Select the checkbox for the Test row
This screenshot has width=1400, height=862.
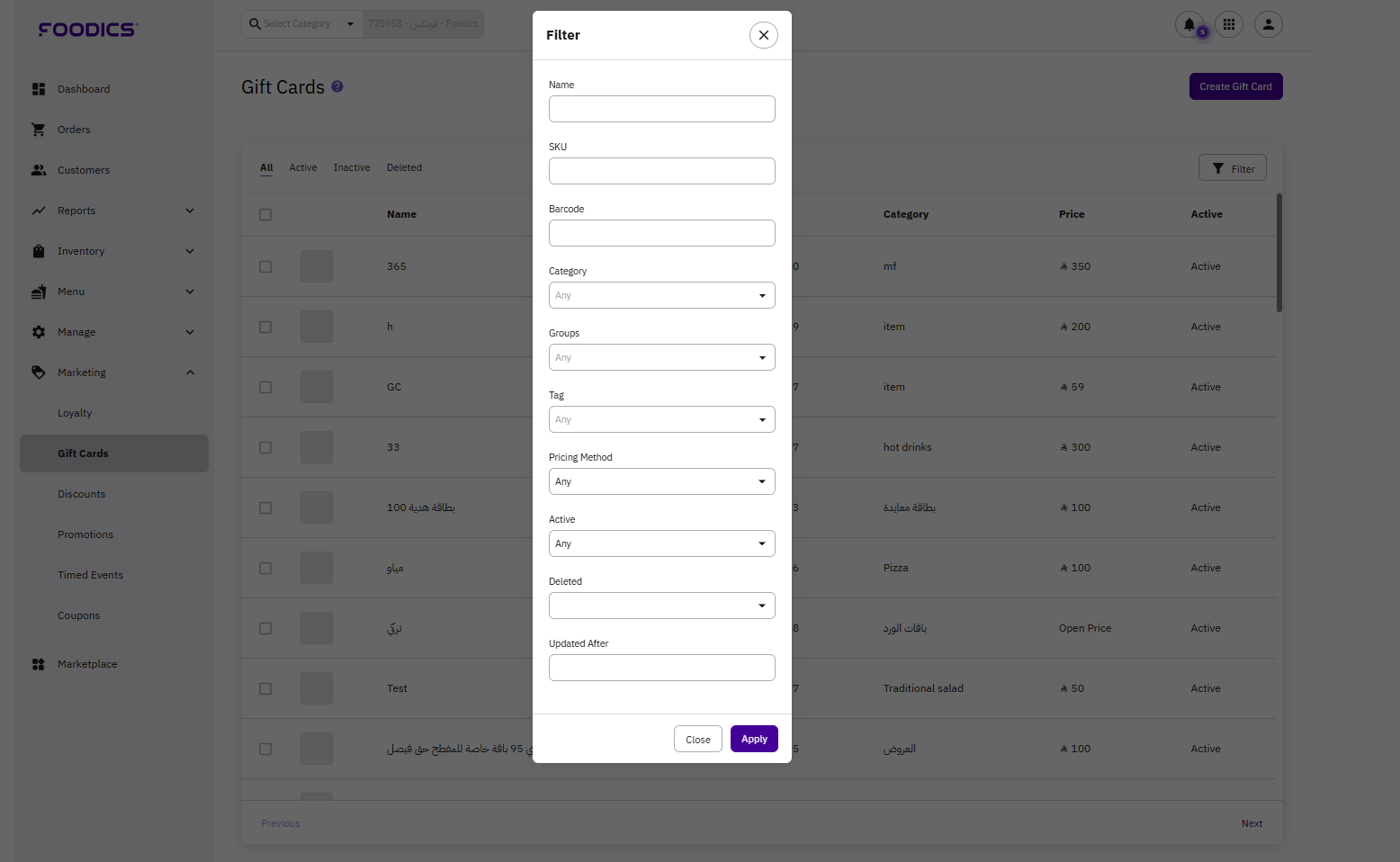(x=265, y=688)
